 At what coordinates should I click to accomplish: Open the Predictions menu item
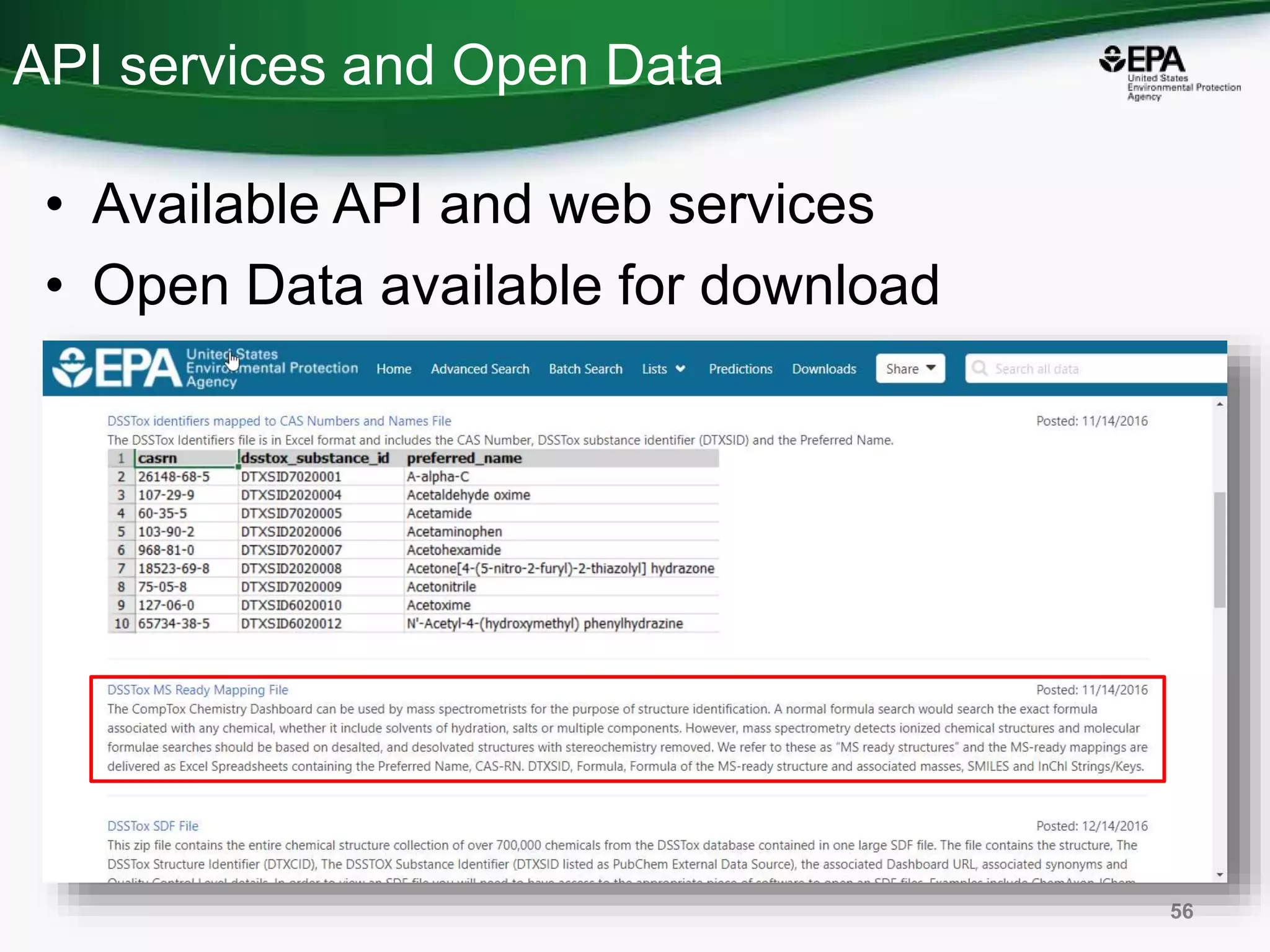tap(740, 369)
